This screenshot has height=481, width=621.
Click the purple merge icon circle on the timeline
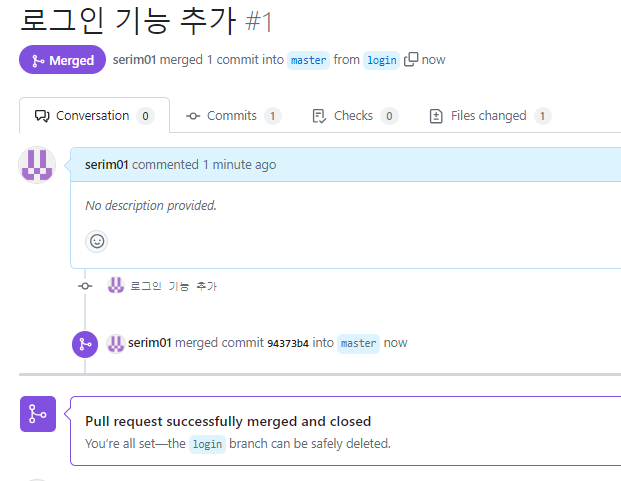coord(85,344)
